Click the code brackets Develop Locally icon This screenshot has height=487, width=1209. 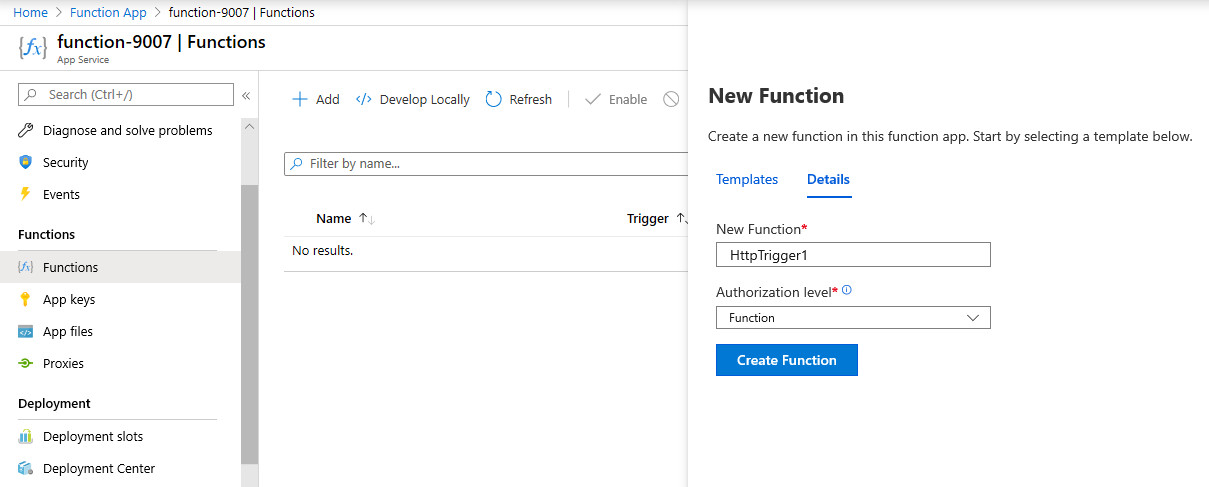[364, 99]
